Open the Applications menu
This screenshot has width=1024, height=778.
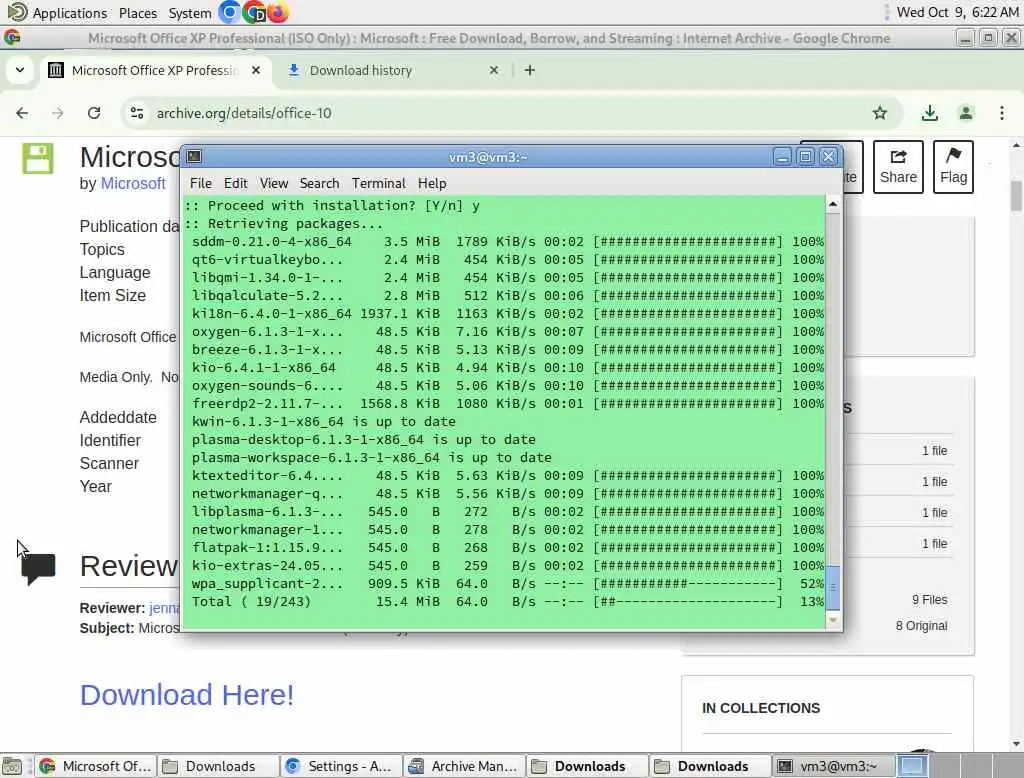(69, 13)
